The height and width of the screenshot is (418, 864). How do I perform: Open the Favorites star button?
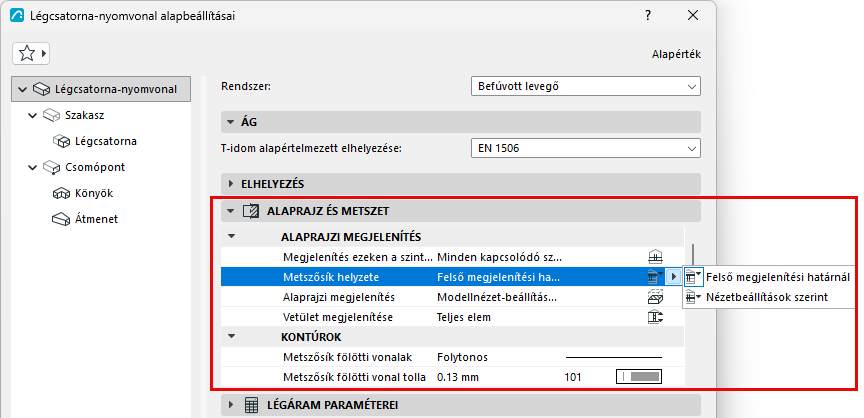(31, 53)
